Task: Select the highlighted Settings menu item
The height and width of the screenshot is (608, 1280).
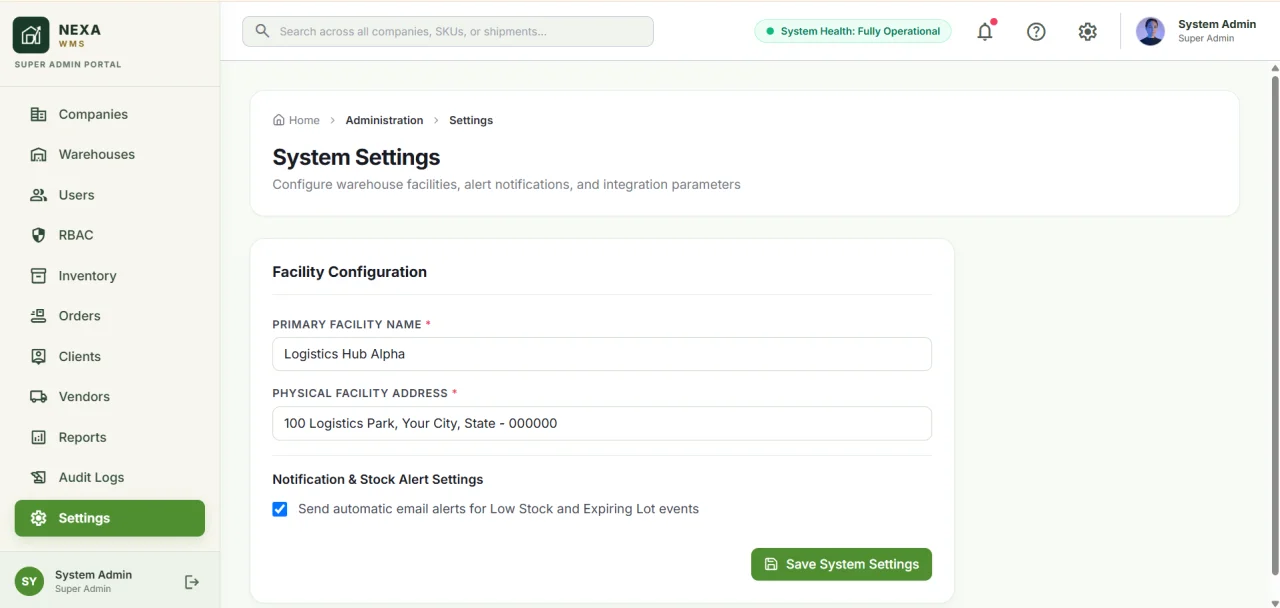Action: click(110, 518)
